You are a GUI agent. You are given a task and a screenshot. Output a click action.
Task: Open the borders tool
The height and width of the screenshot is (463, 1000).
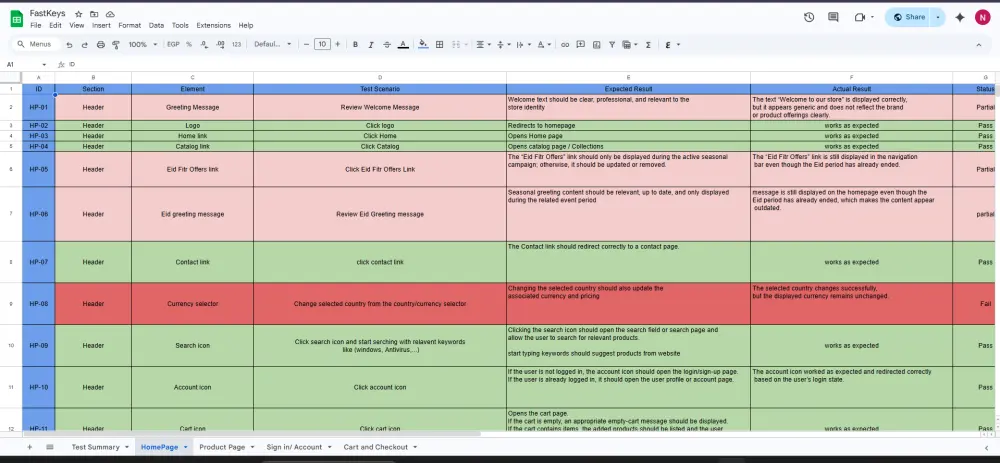(x=439, y=45)
